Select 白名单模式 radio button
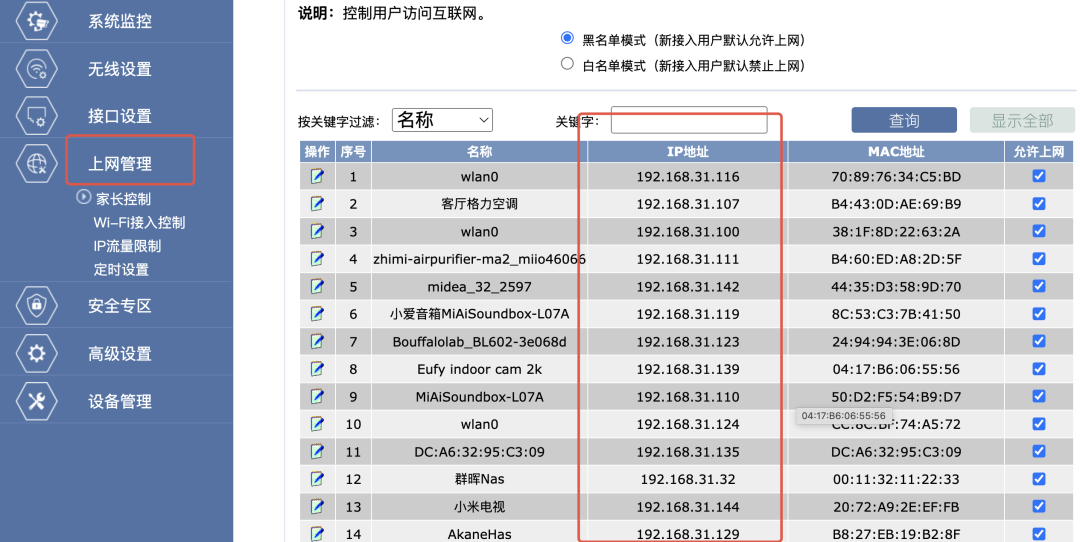 click(x=567, y=65)
